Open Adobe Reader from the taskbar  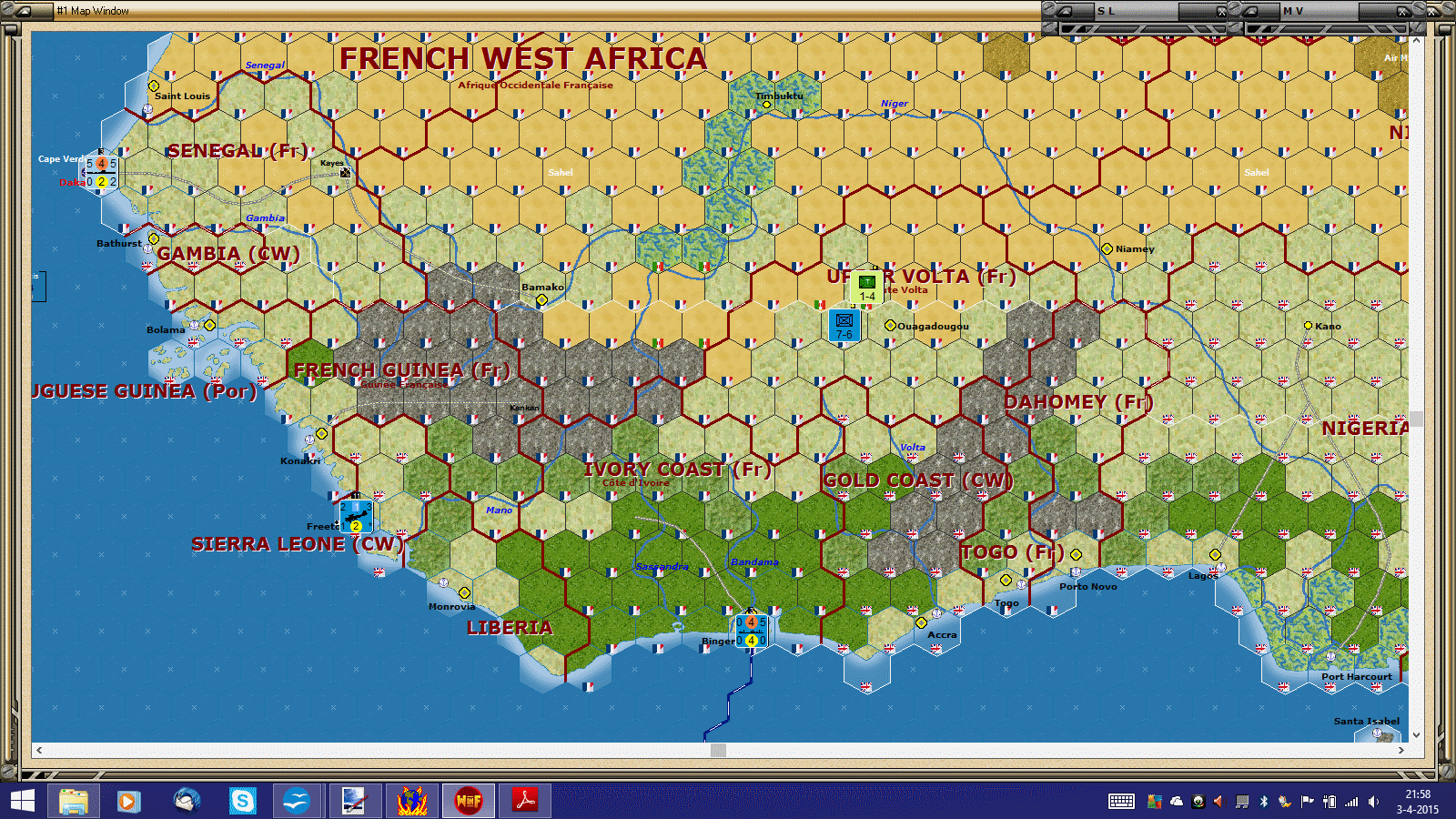(x=525, y=801)
